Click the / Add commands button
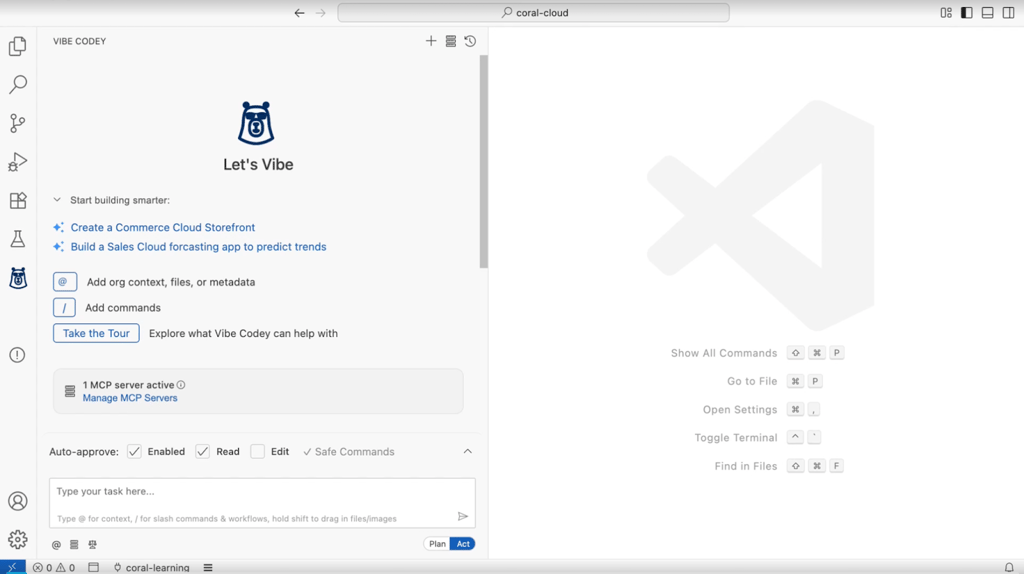Screen dimensions: 1024x574 64,308
